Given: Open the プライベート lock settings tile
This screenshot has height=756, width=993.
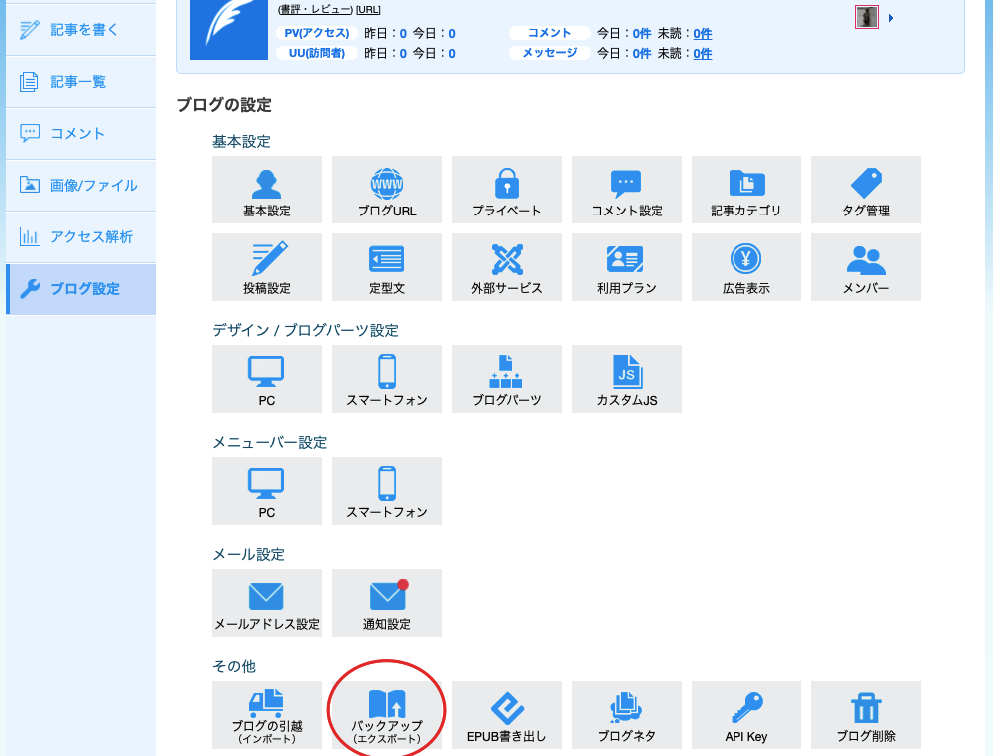Looking at the screenshot, I should (507, 189).
